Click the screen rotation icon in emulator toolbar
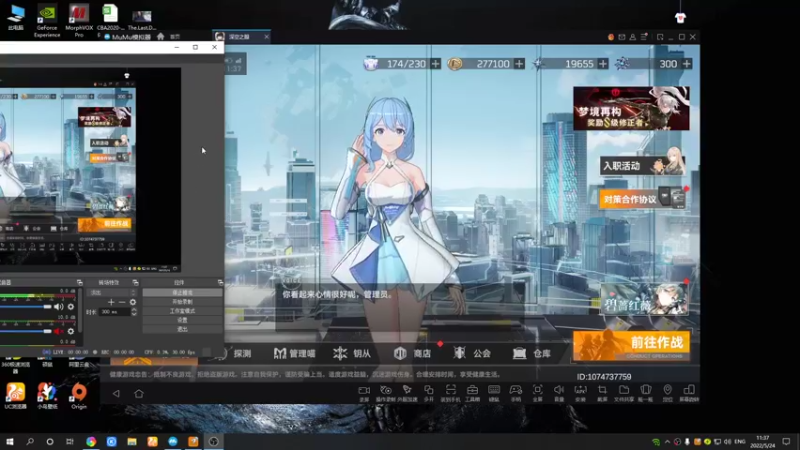This screenshot has height=450, width=800. point(689,390)
